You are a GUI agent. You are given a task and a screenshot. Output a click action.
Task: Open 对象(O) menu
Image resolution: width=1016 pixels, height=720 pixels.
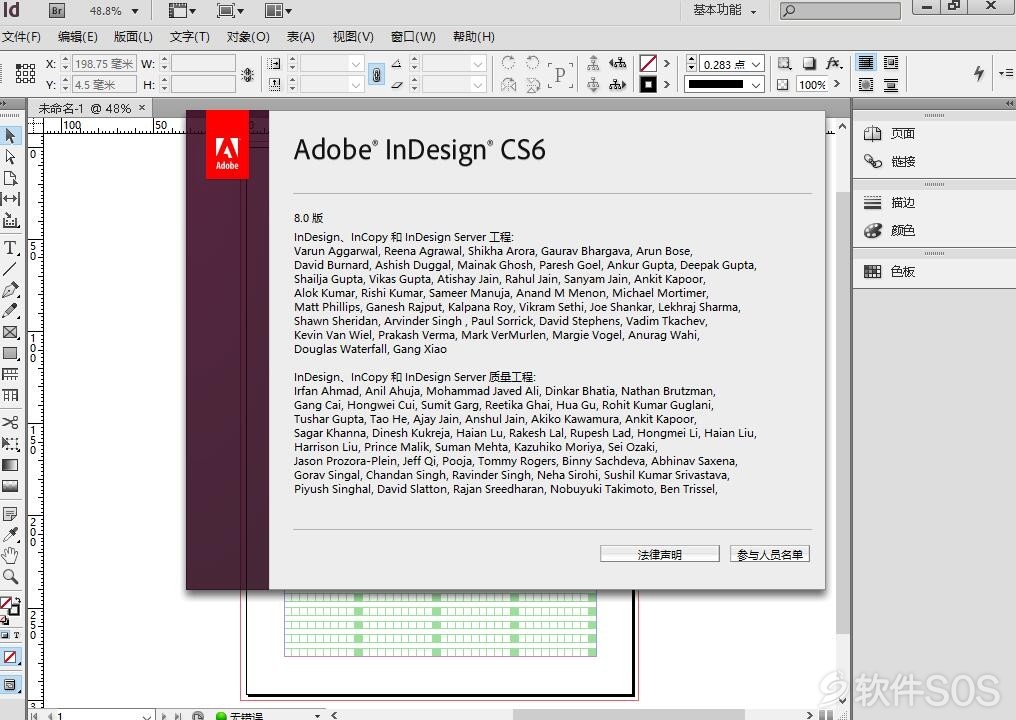[248, 37]
